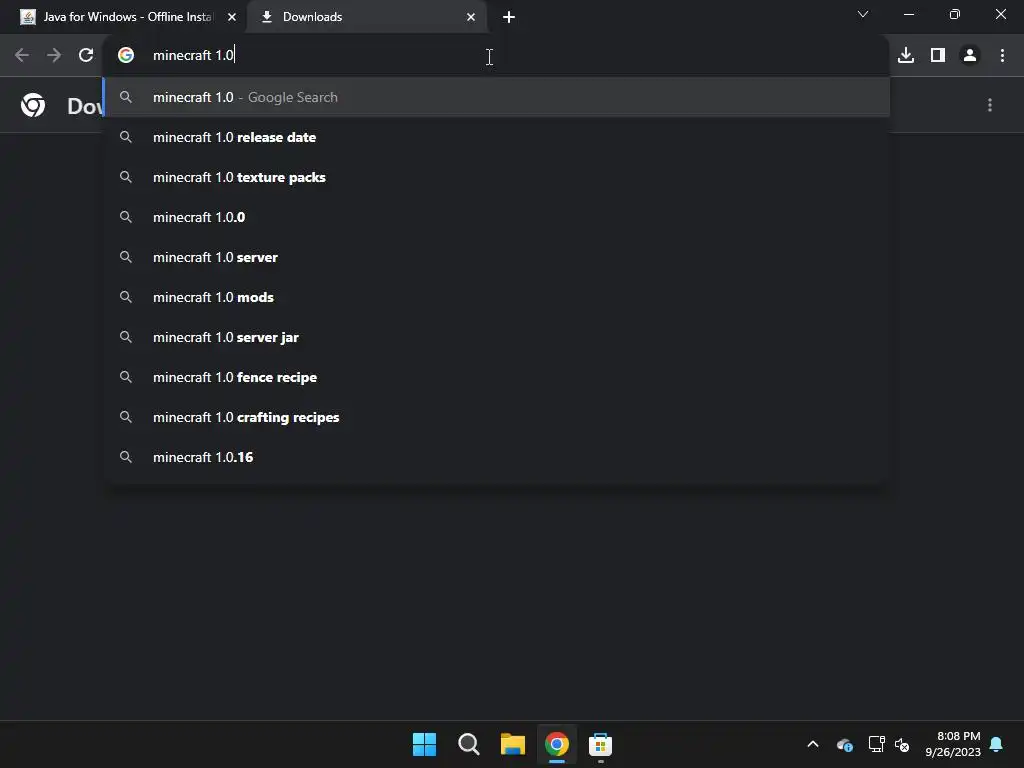
Task: Click the browser Forward arrow
Action: point(54,56)
